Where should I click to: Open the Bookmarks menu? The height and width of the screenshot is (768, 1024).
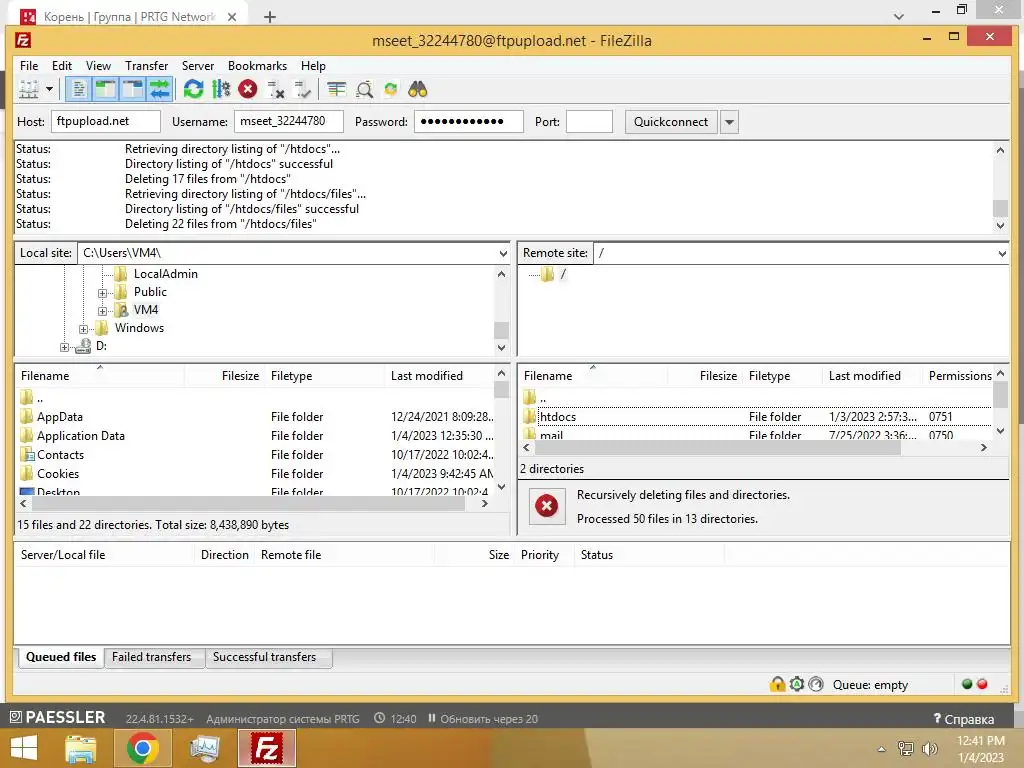point(257,66)
